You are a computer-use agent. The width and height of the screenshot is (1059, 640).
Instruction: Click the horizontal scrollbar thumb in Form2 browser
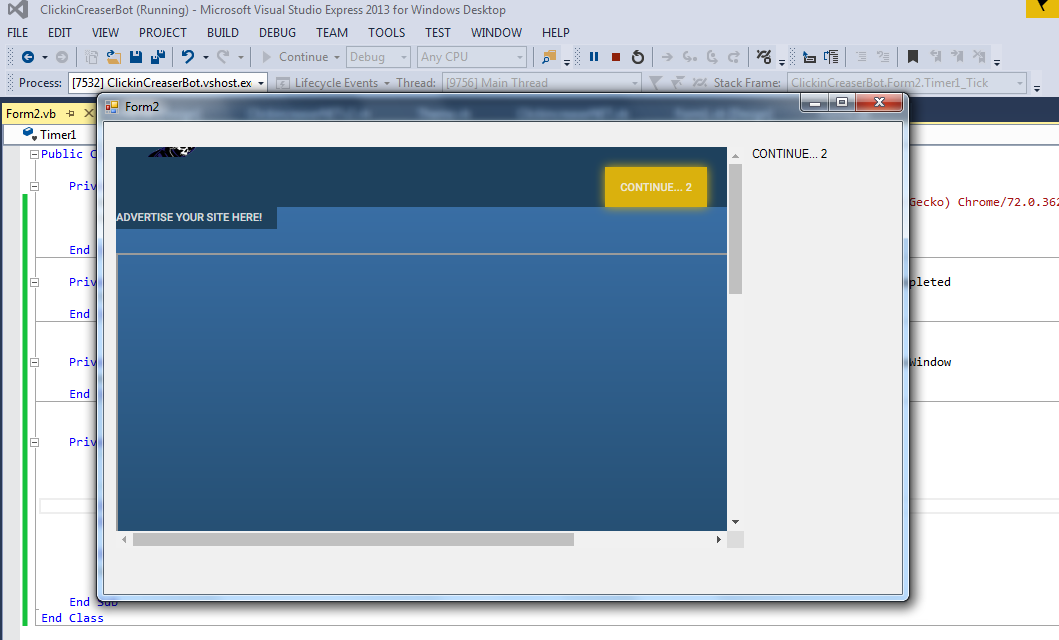353,539
